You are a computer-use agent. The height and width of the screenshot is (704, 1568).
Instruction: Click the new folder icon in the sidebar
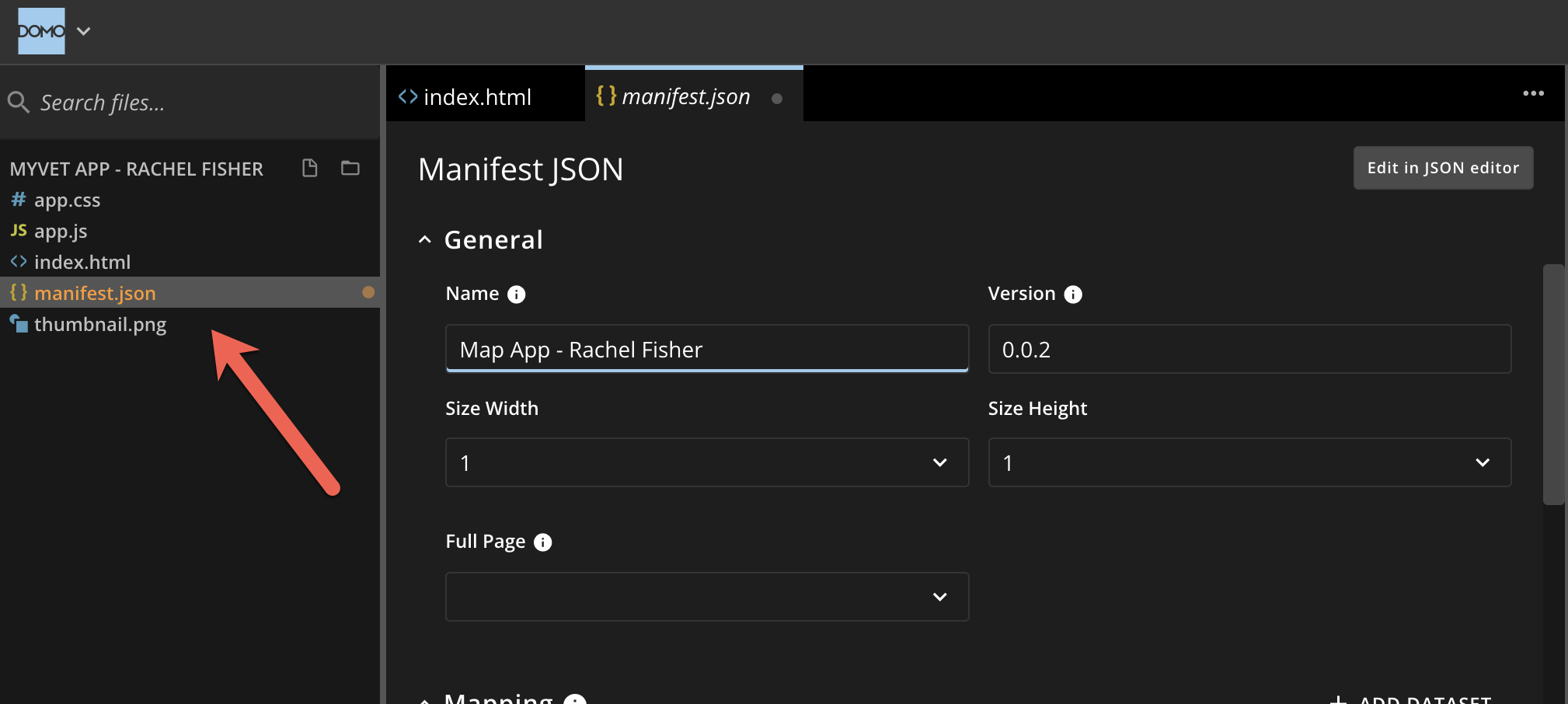(350, 168)
